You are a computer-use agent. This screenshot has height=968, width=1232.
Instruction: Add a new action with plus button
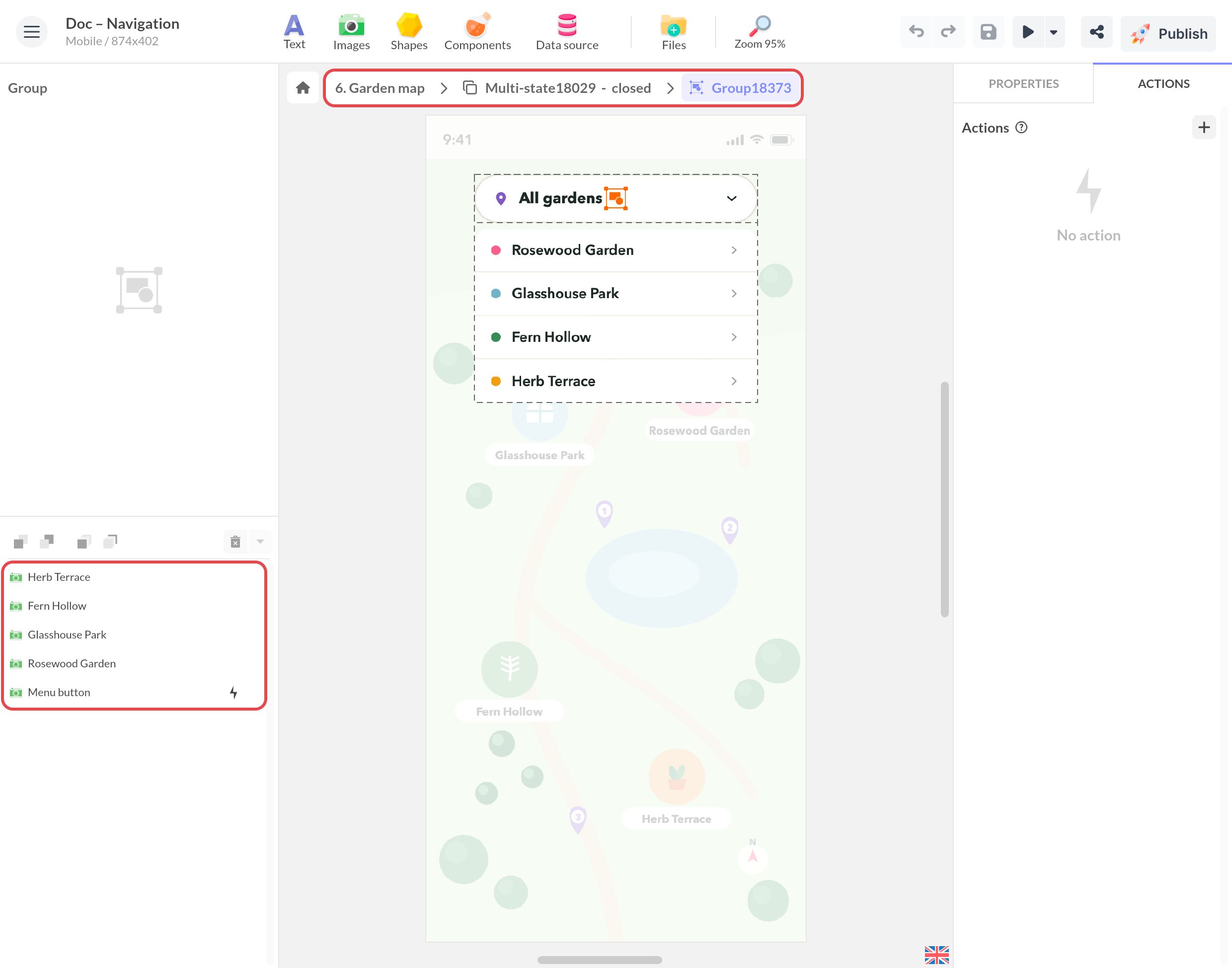click(x=1204, y=127)
